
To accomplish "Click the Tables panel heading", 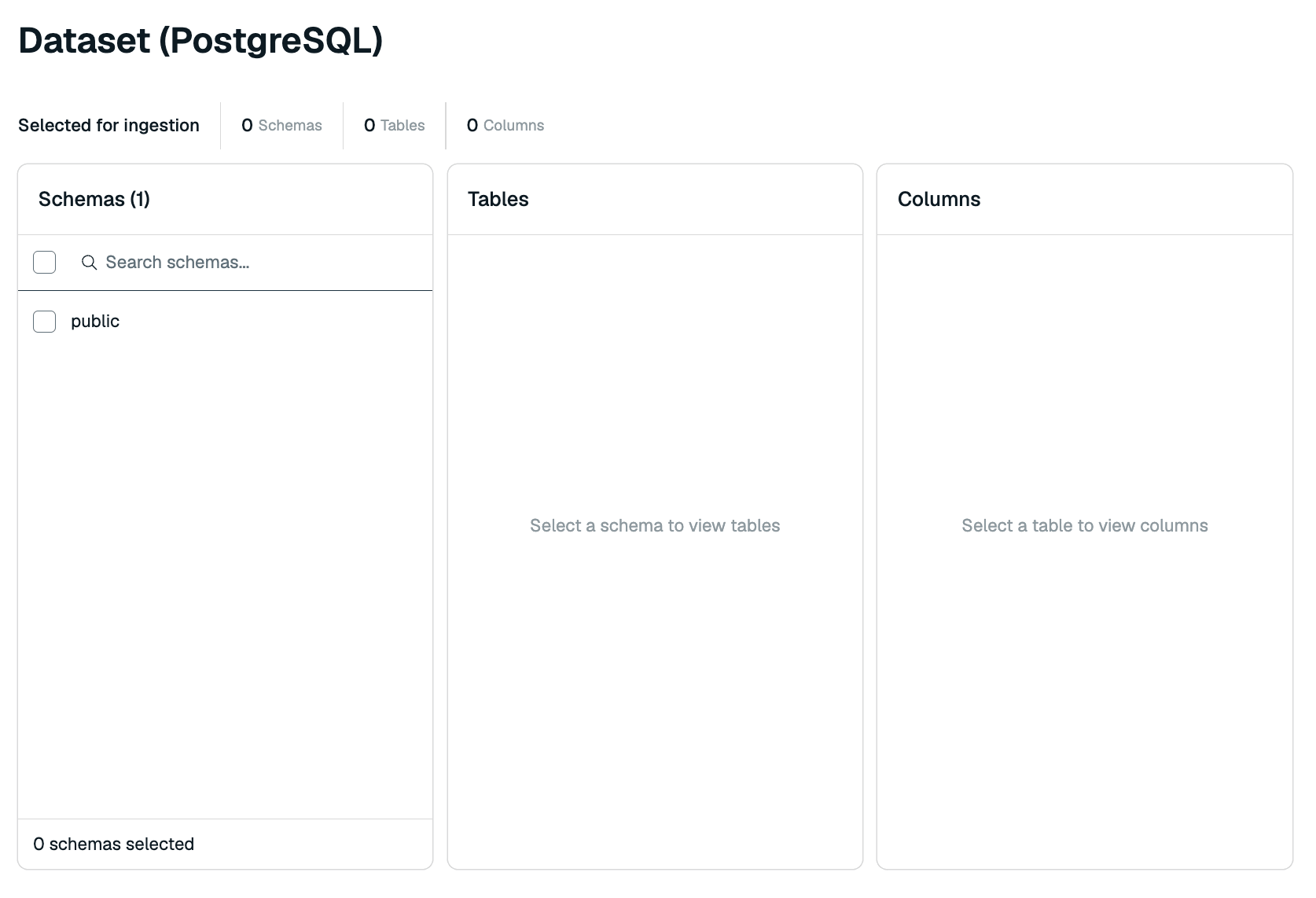I will pos(498,200).
